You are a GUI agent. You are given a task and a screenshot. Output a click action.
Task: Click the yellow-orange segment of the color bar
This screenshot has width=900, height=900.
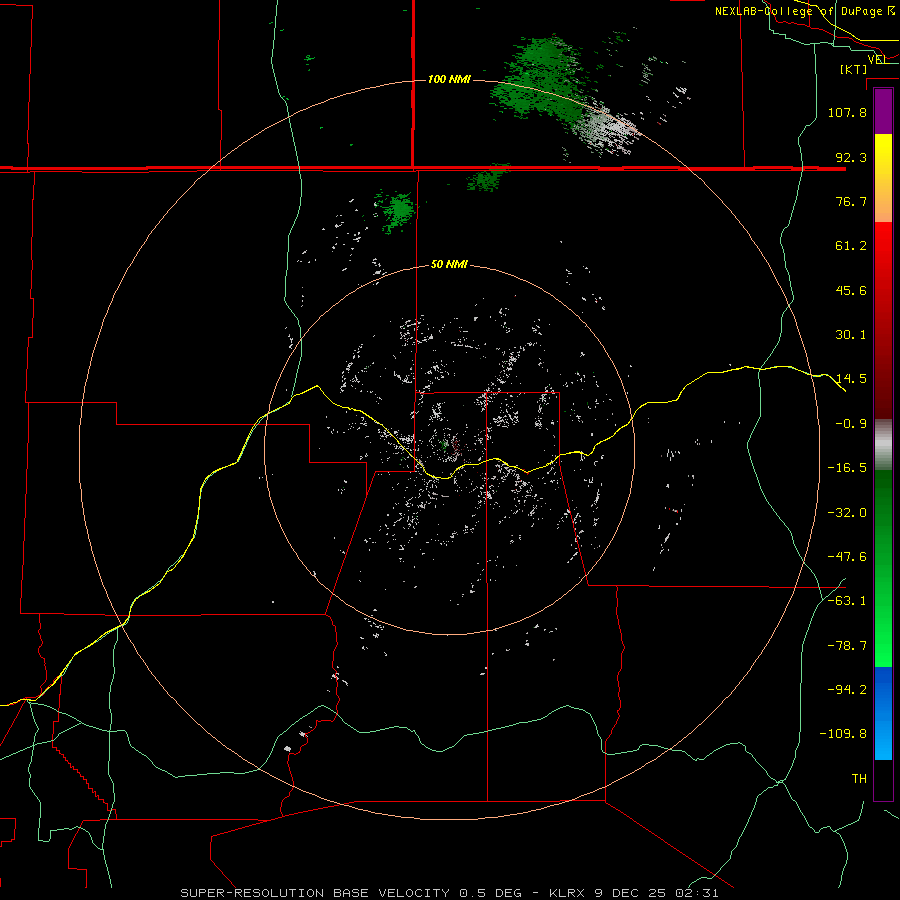coord(883,178)
